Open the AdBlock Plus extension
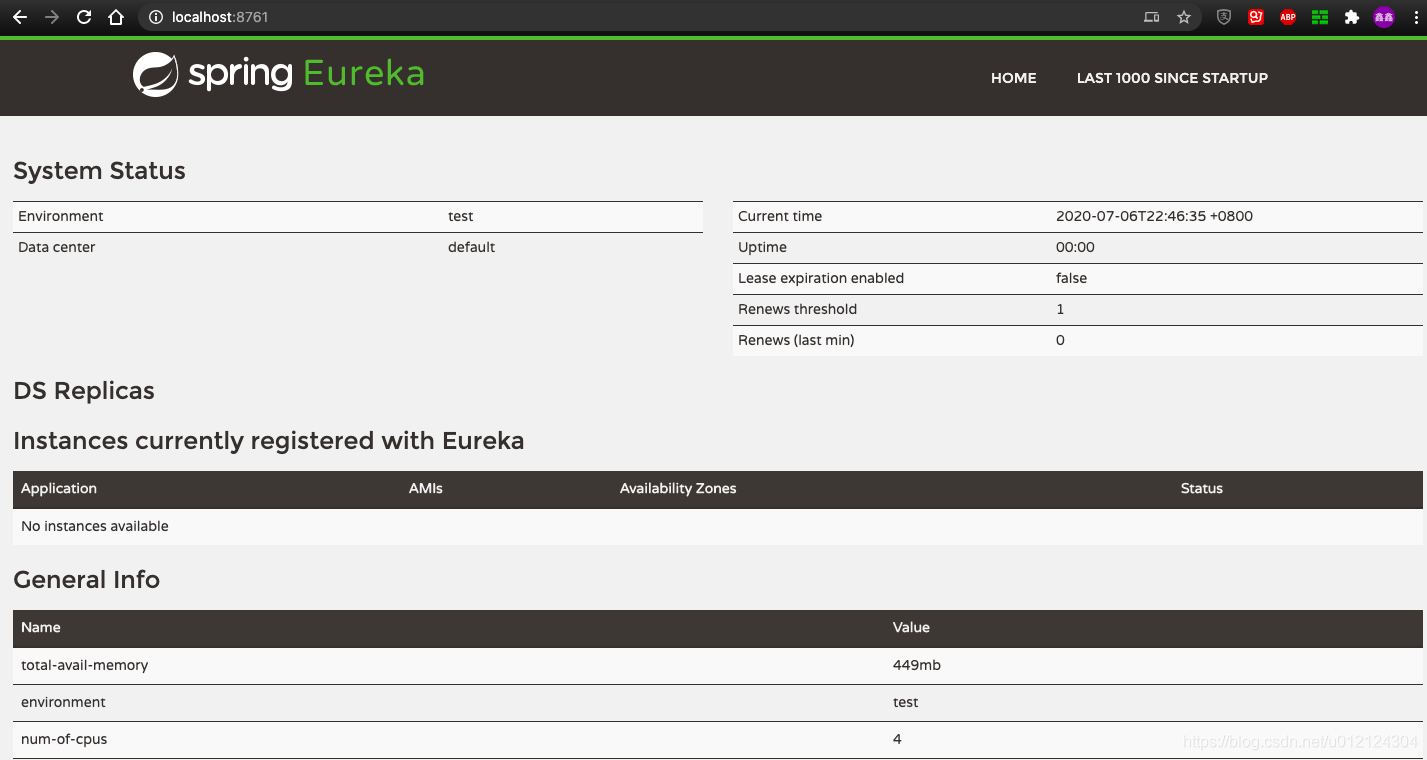This screenshot has width=1427, height=760. 1288,17
